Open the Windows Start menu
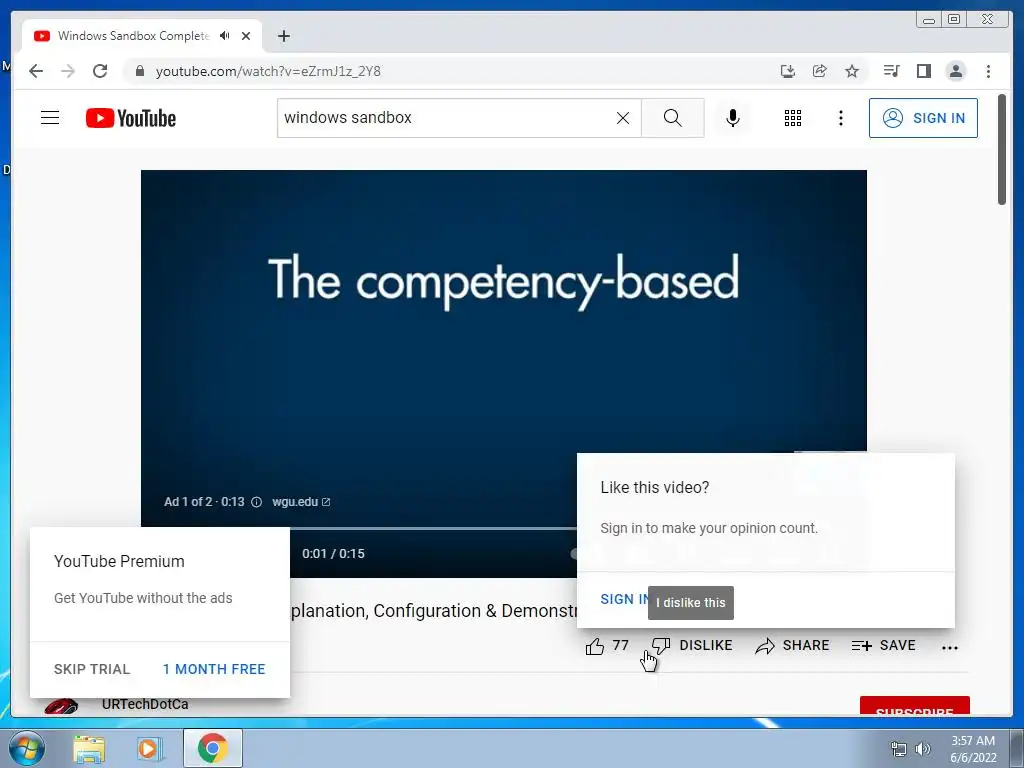1024x768 pixels. [x=26, y=748]
